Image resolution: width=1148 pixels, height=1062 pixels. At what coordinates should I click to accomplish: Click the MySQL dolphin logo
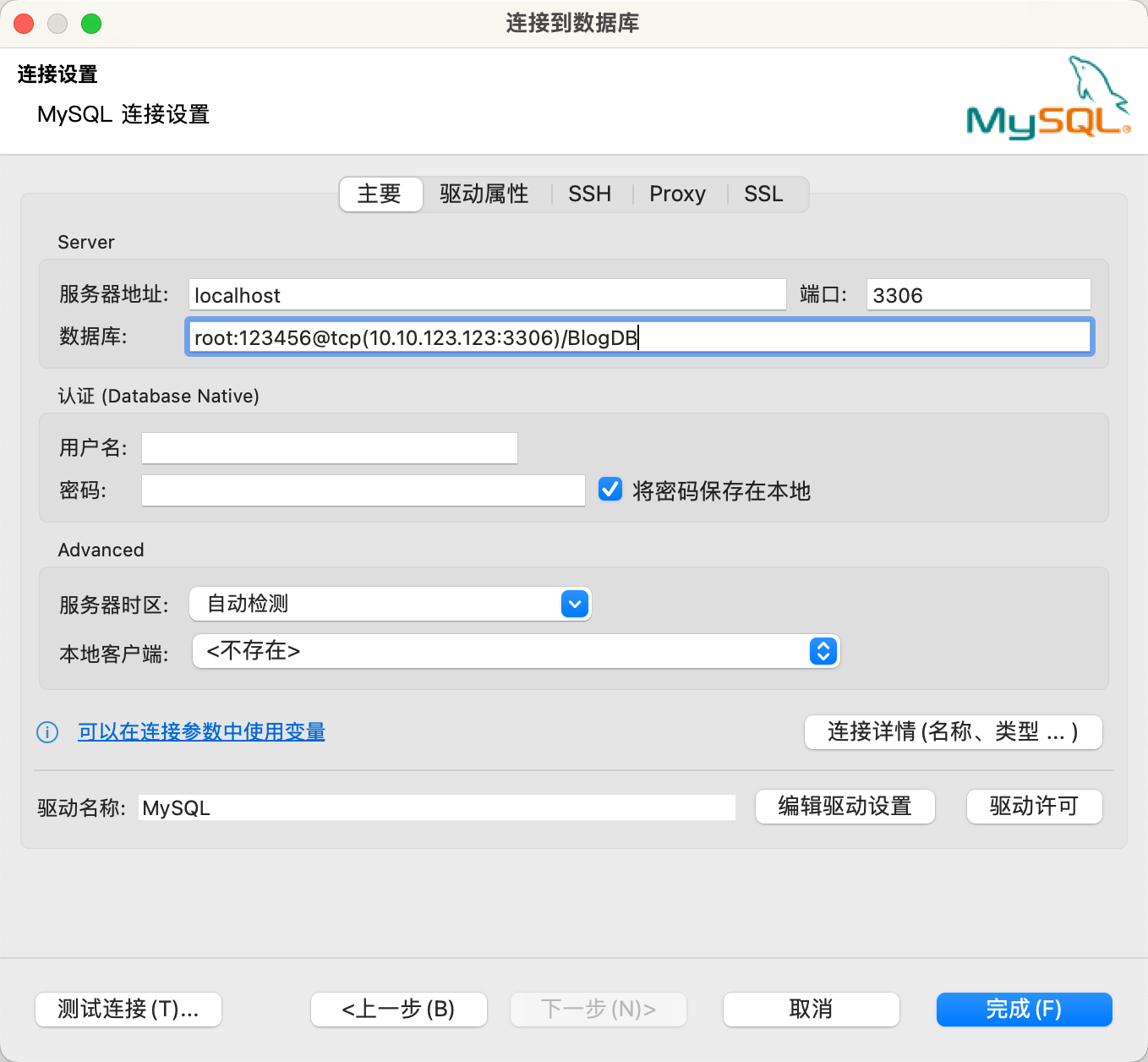[1048, 97]
